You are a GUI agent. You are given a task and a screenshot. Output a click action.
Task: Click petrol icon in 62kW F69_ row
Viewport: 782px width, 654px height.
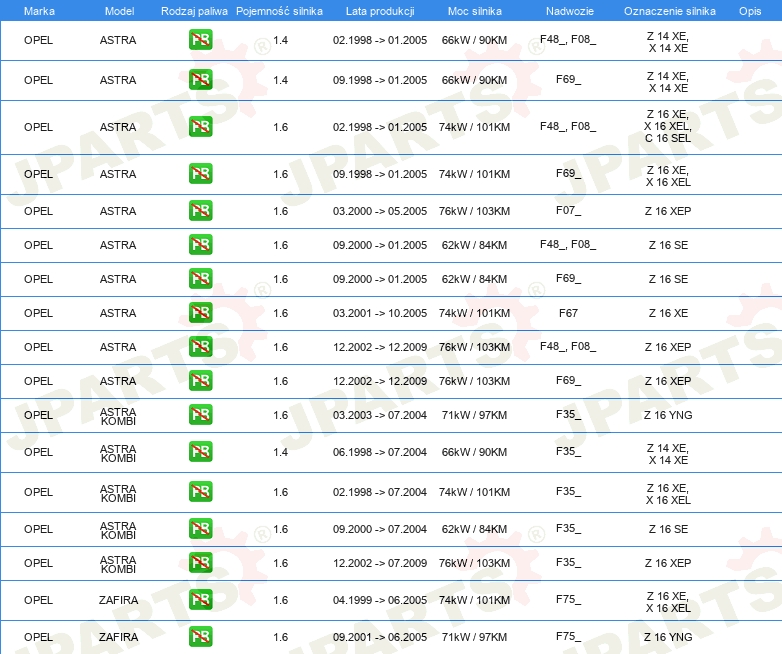(x=200, y=278)
